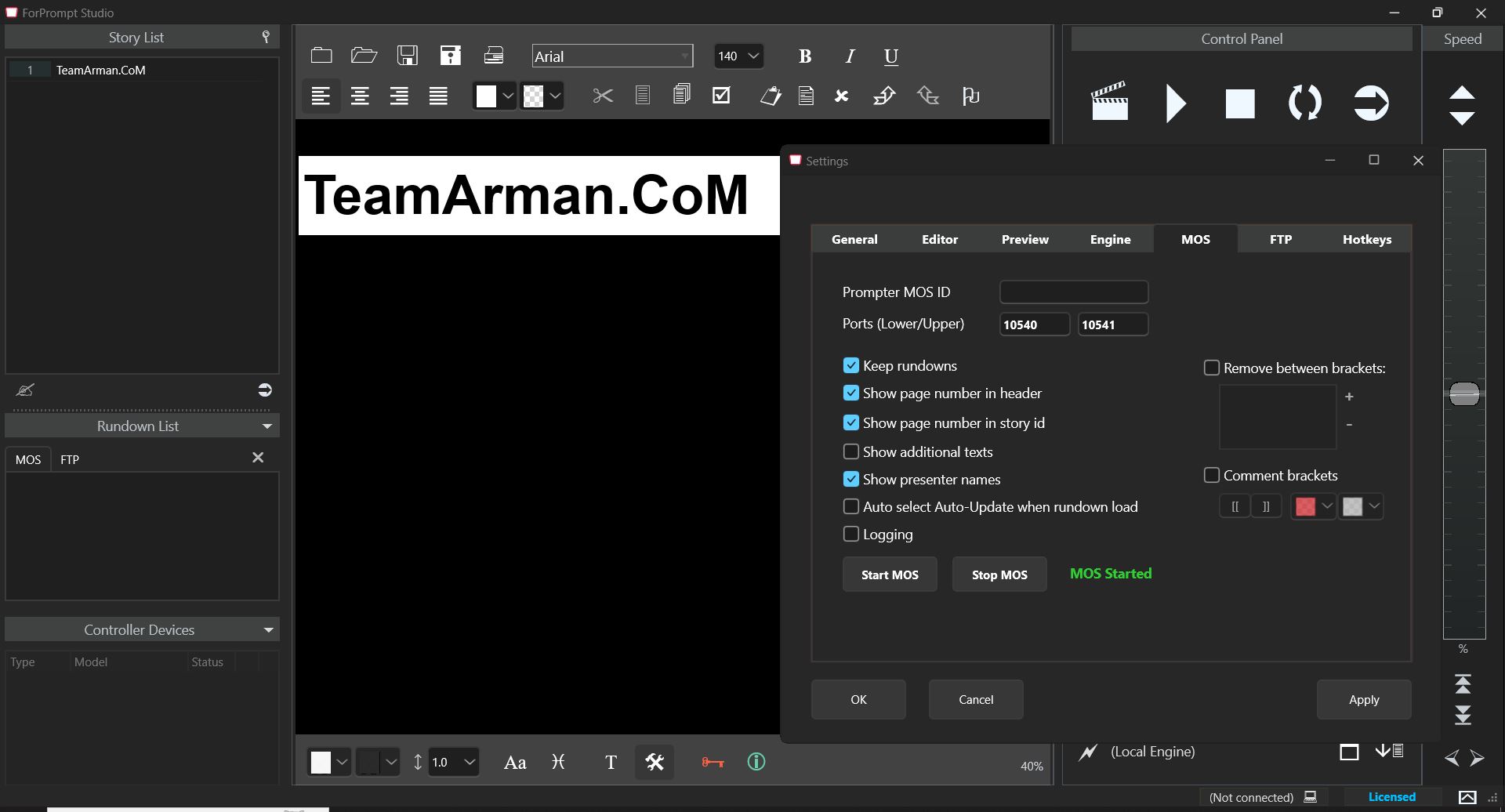This screenshot has width=1505, height=812.
Task: Toggle italic formatting
Action: pyautogui.click(x=850, y=56)
